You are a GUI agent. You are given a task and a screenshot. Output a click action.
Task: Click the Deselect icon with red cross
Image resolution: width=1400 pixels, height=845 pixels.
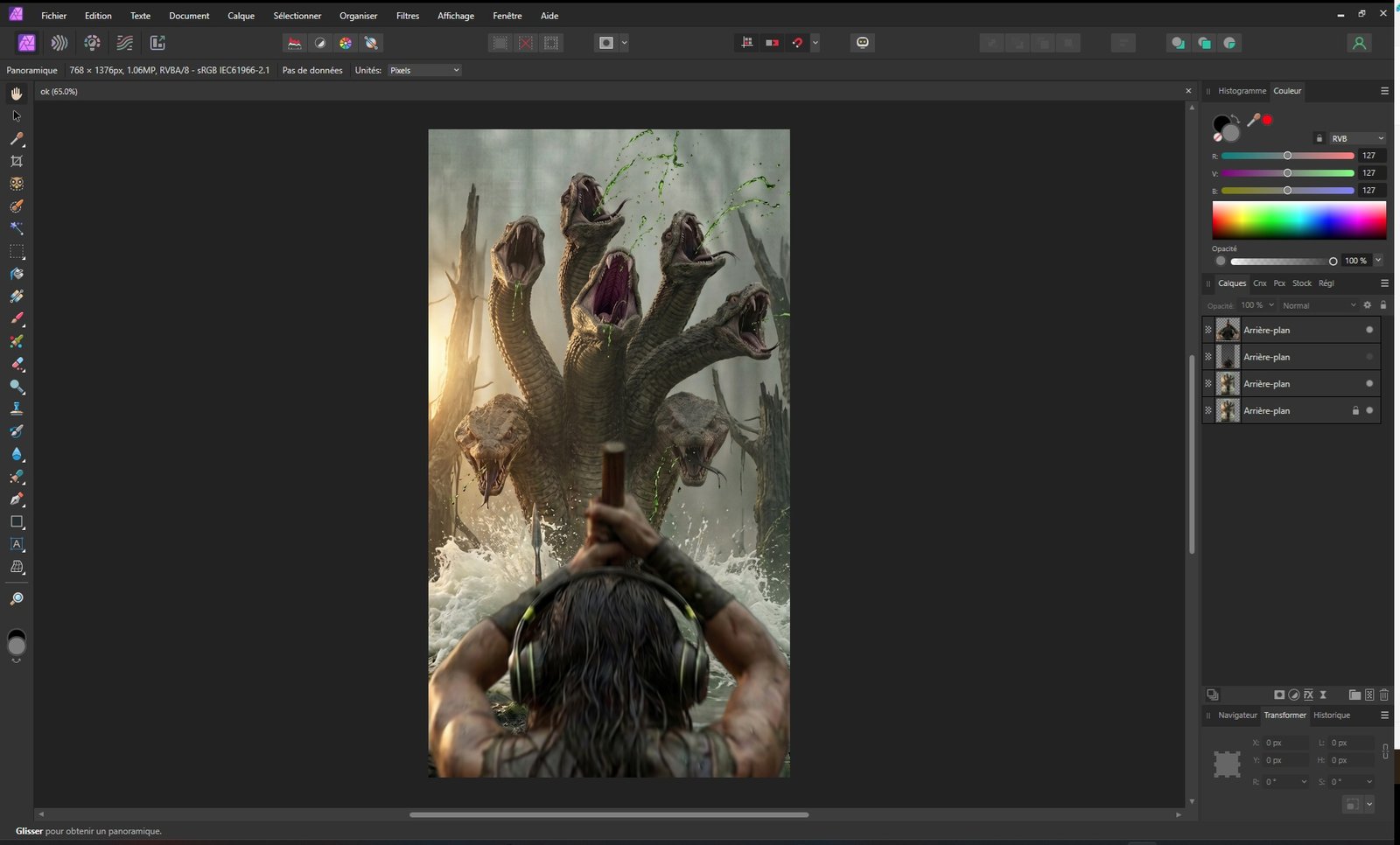526,43
